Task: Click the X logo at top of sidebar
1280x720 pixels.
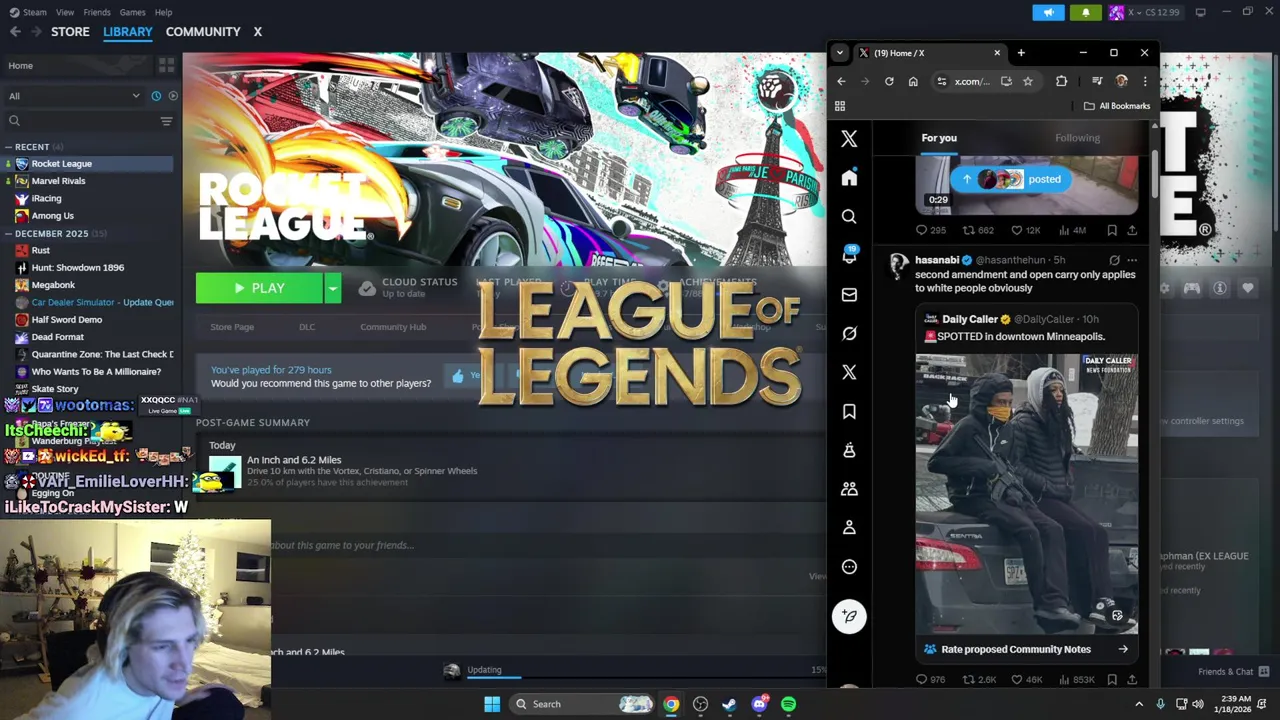Action: 849,139
